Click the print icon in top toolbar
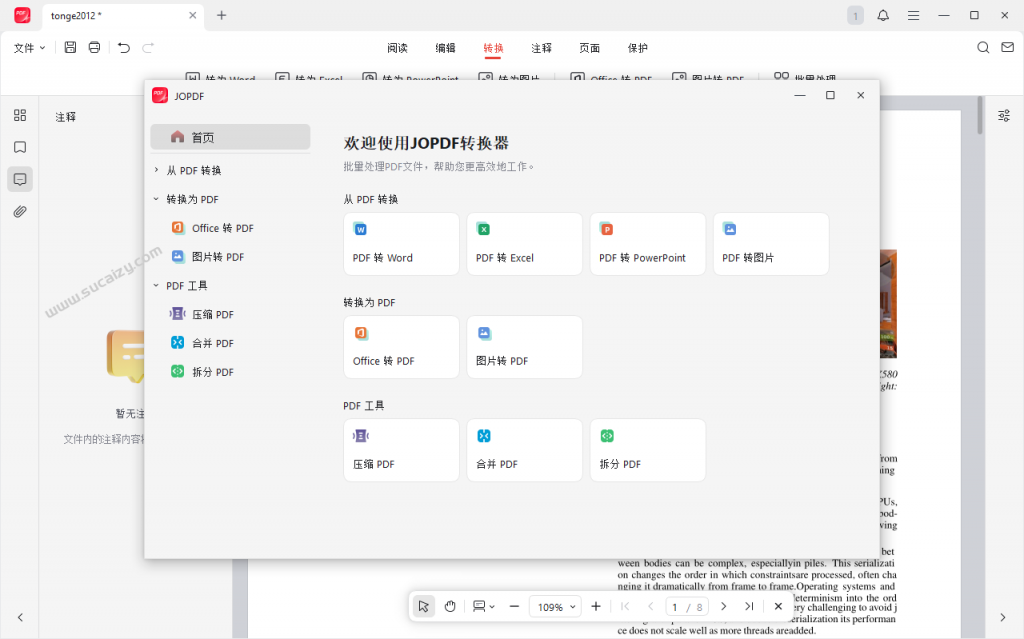The image size is (1024, 639). pyautogui.click(x=94, y=47)
